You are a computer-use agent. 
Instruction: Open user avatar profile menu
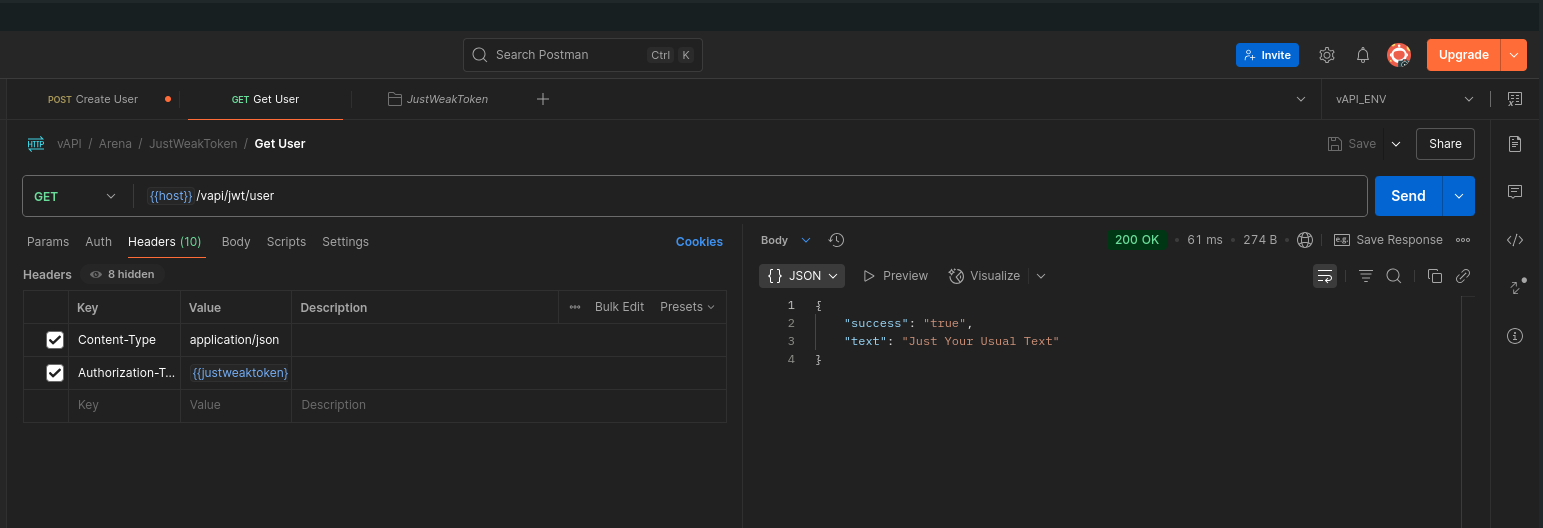point(1399,55)
